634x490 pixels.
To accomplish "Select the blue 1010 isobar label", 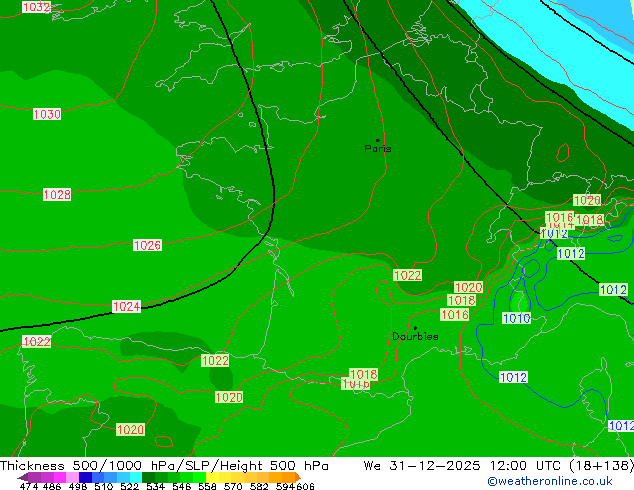I will (x=516, y=318).
